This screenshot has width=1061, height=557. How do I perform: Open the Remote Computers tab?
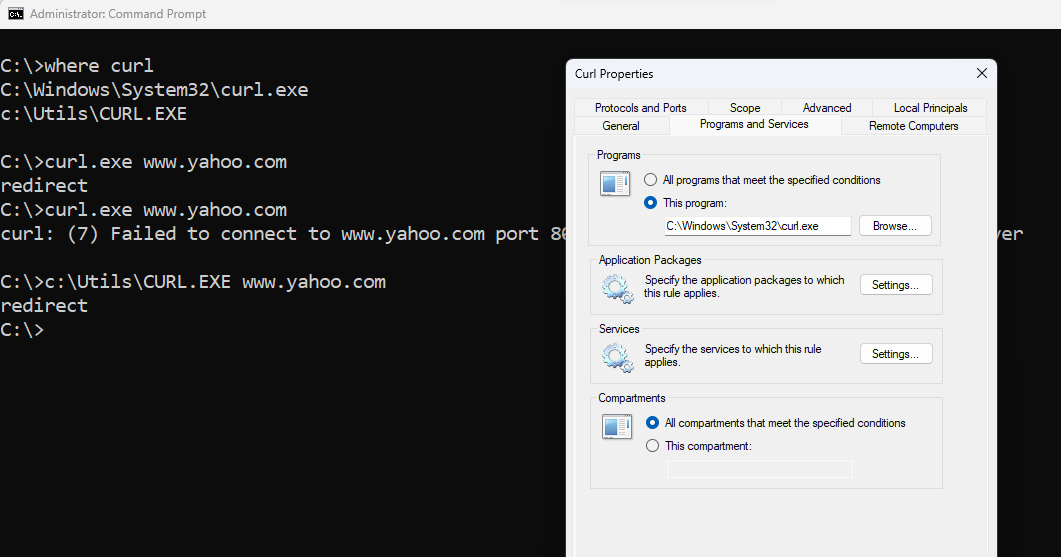913,126
